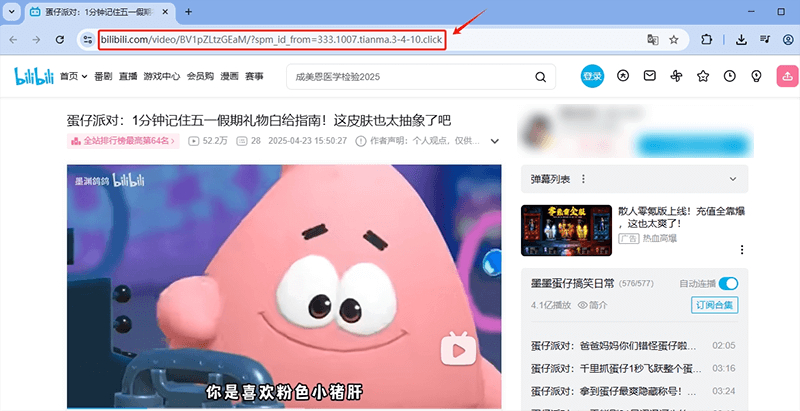800x411 pixels.
Task: Open watch history clock icon
Action: tap(730, 76)
